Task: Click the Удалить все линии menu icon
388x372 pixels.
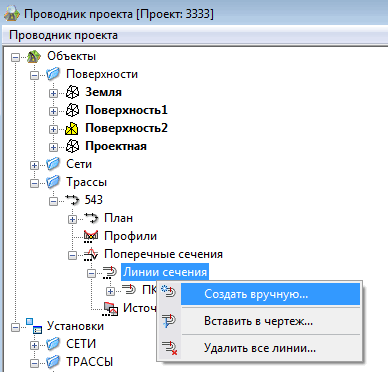Action: click(169, 348)
